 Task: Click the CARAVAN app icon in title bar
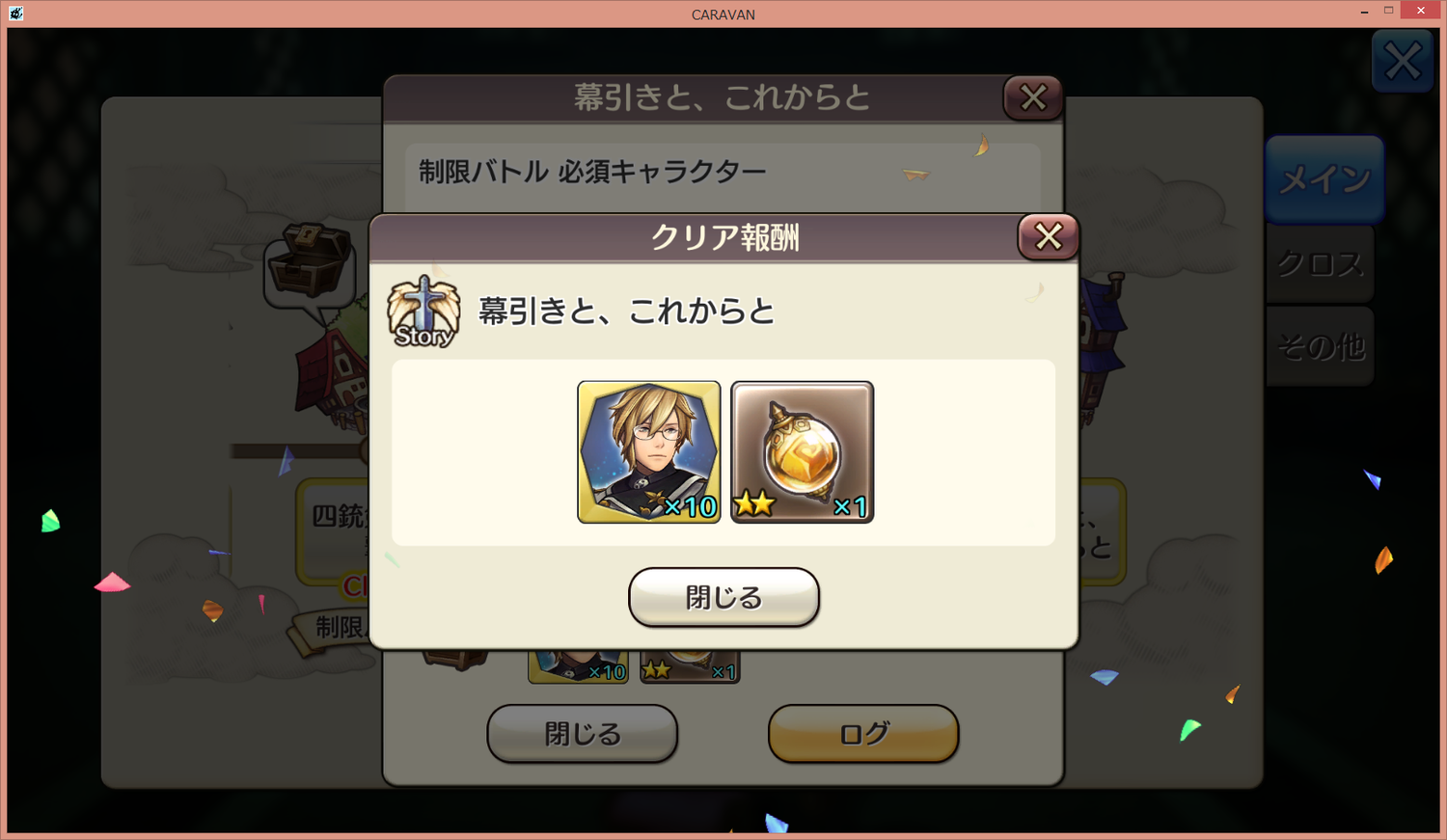[16, 13]
